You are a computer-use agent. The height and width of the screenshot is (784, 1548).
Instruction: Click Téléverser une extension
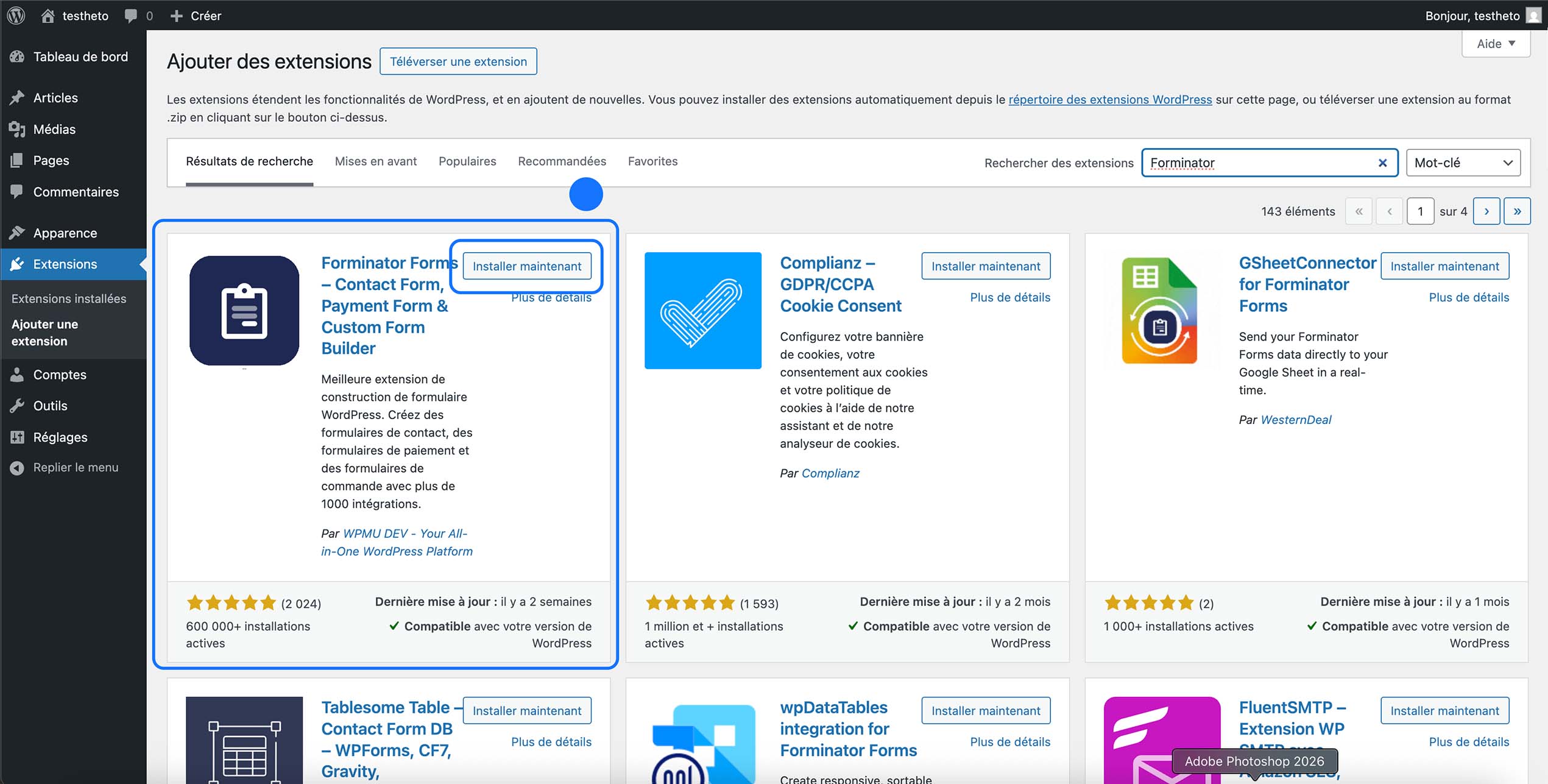458,61
